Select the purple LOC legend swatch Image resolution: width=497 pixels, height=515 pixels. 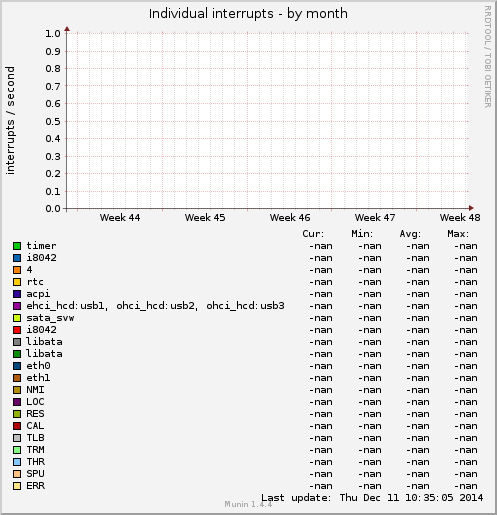tap(17, 402)
